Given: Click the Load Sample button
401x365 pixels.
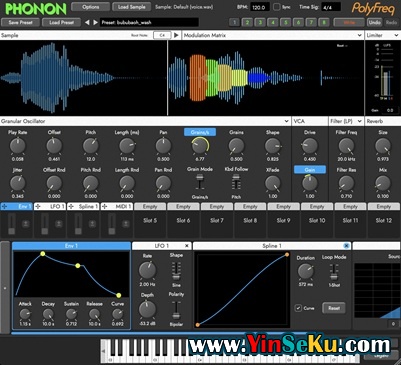Looking at the screenshot, I should tap(131, 7).
